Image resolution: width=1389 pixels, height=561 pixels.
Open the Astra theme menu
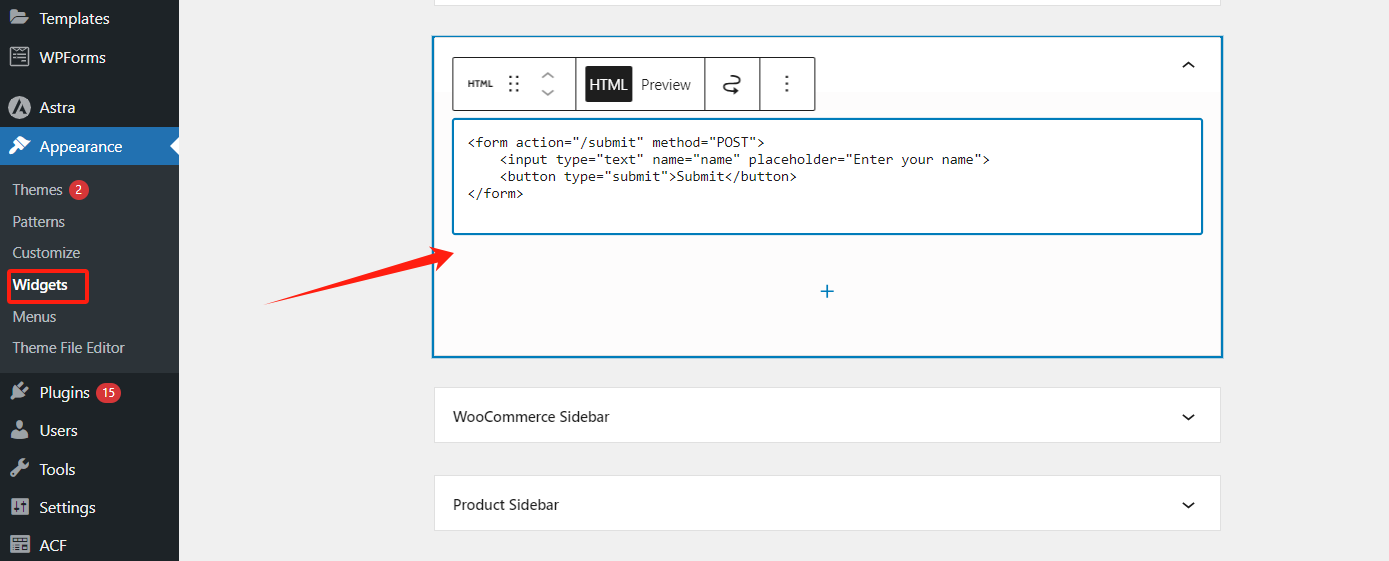57,107
